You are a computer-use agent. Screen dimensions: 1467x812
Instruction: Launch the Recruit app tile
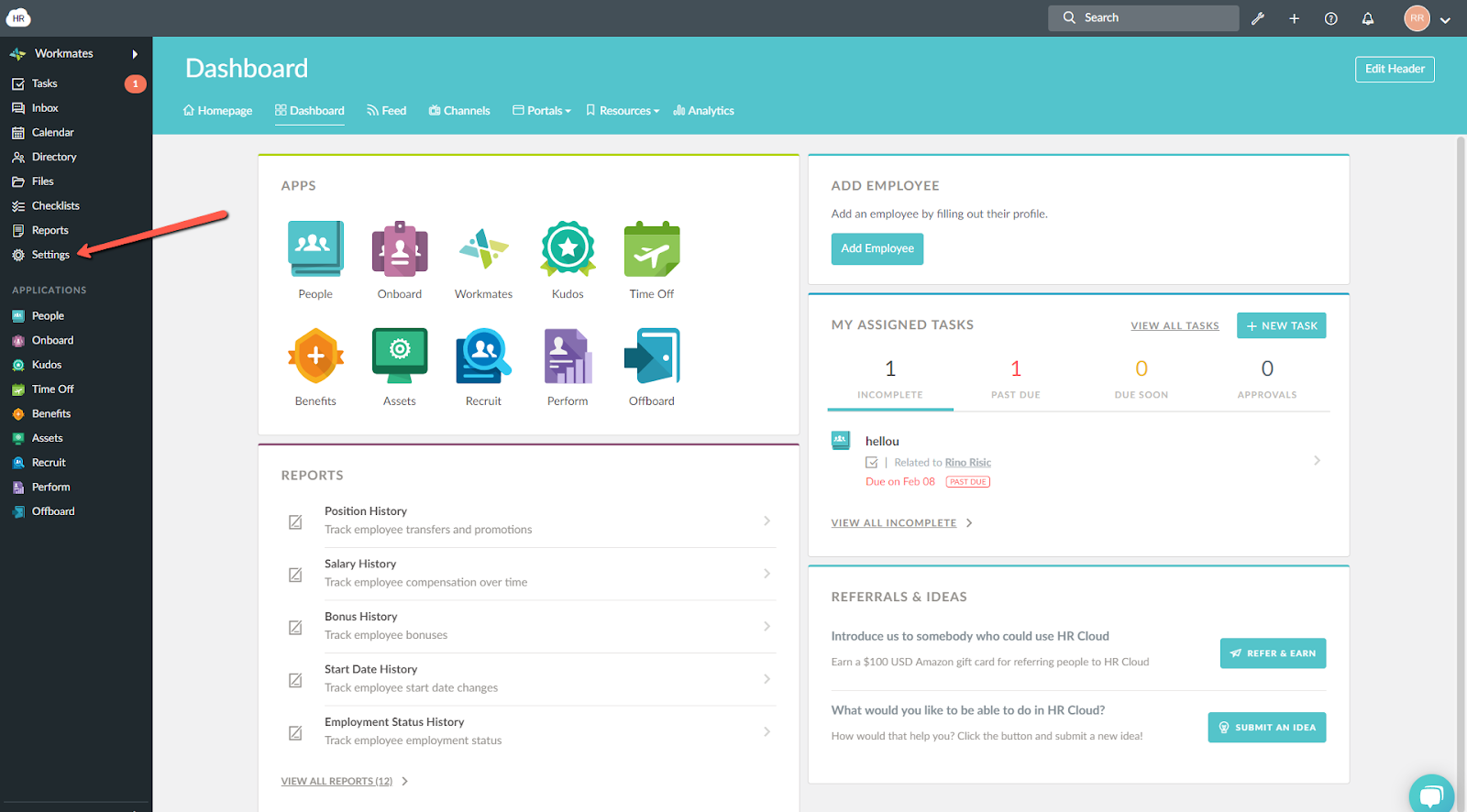pos(483,357)
